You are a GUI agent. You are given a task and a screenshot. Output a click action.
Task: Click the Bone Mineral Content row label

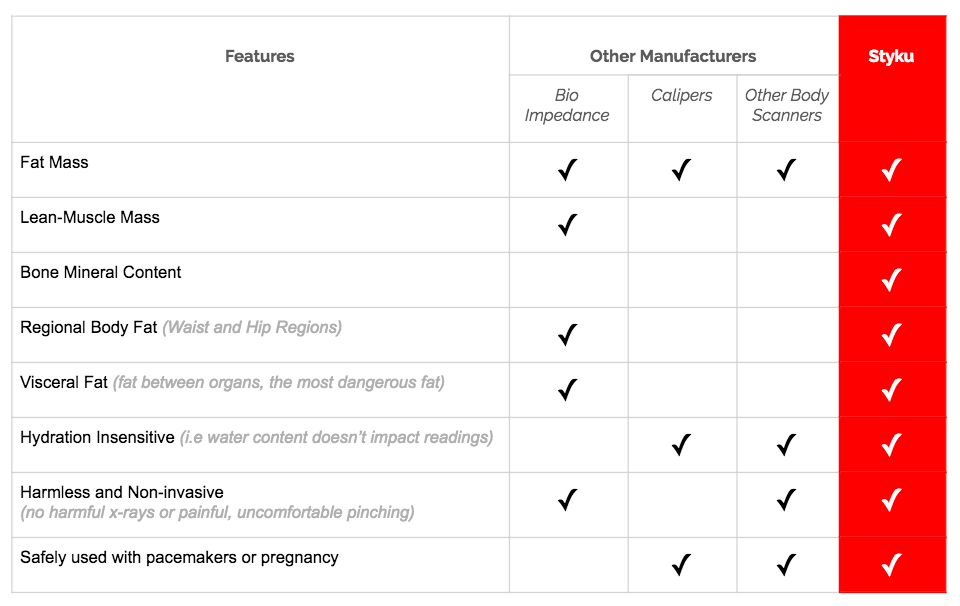(101, 272)
